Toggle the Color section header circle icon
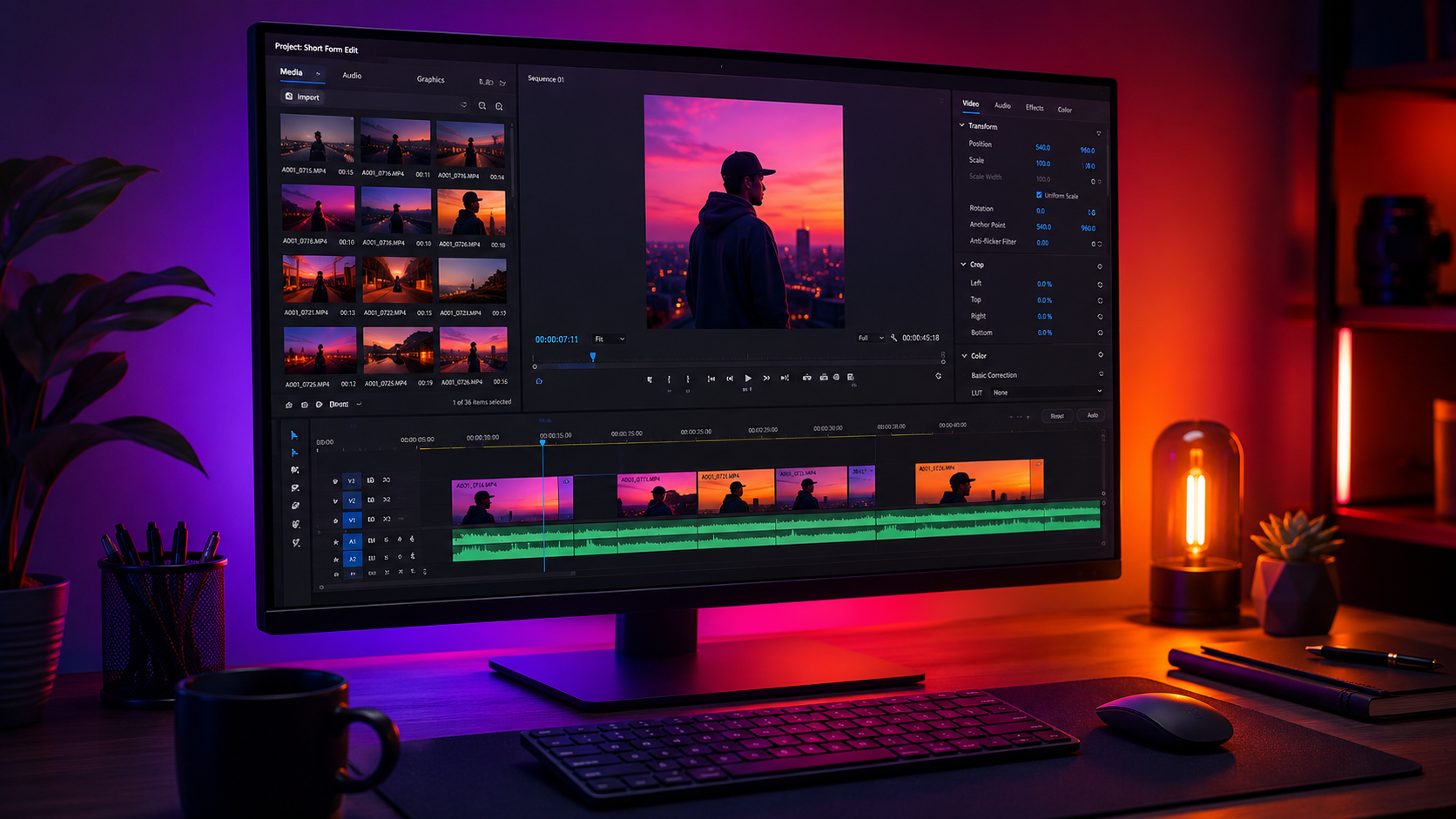 pyautogui.click(x=1101, y=355)
